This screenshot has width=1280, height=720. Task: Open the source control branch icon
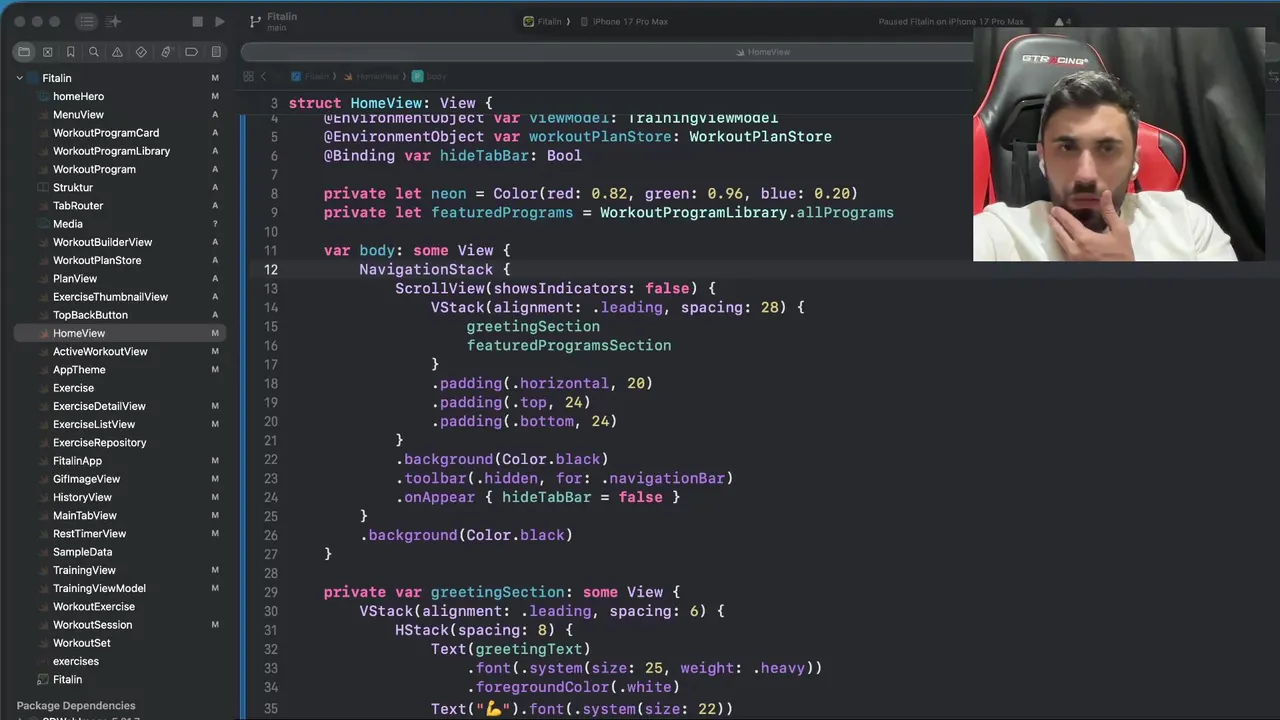pos(255,21)
